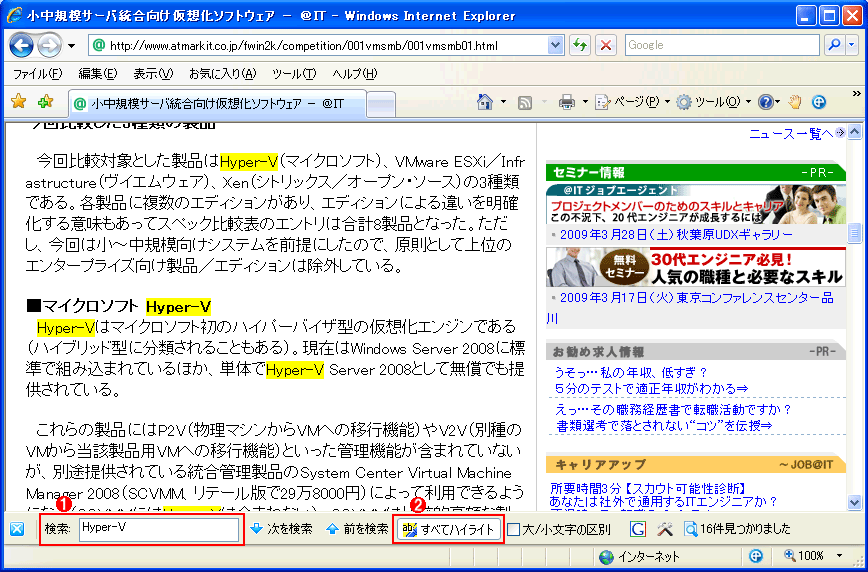
Task: Open the うそっ…私の年収、低すぎ？ link
Action: [632, 372]
